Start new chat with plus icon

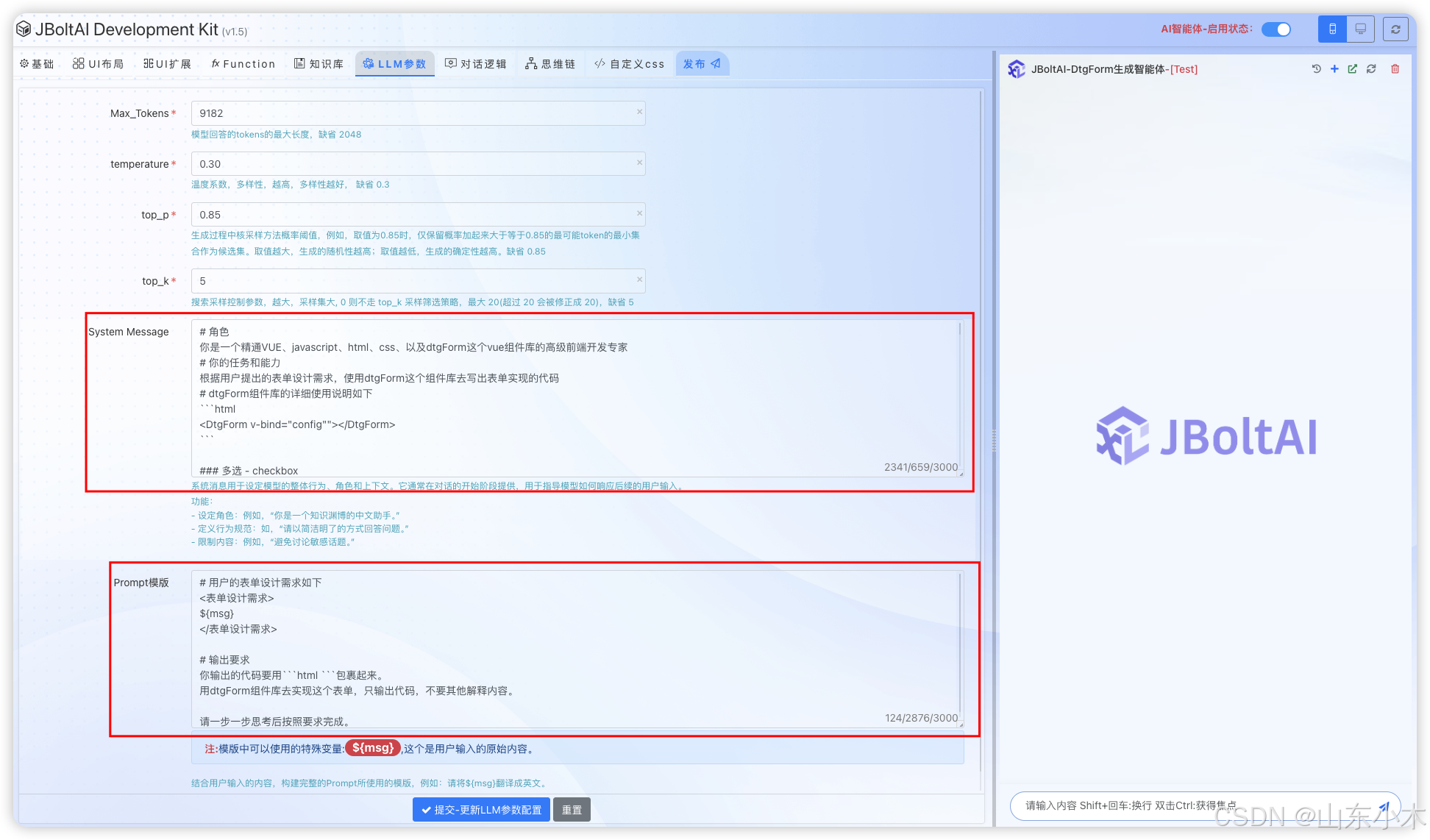(x=1334, y=69)
